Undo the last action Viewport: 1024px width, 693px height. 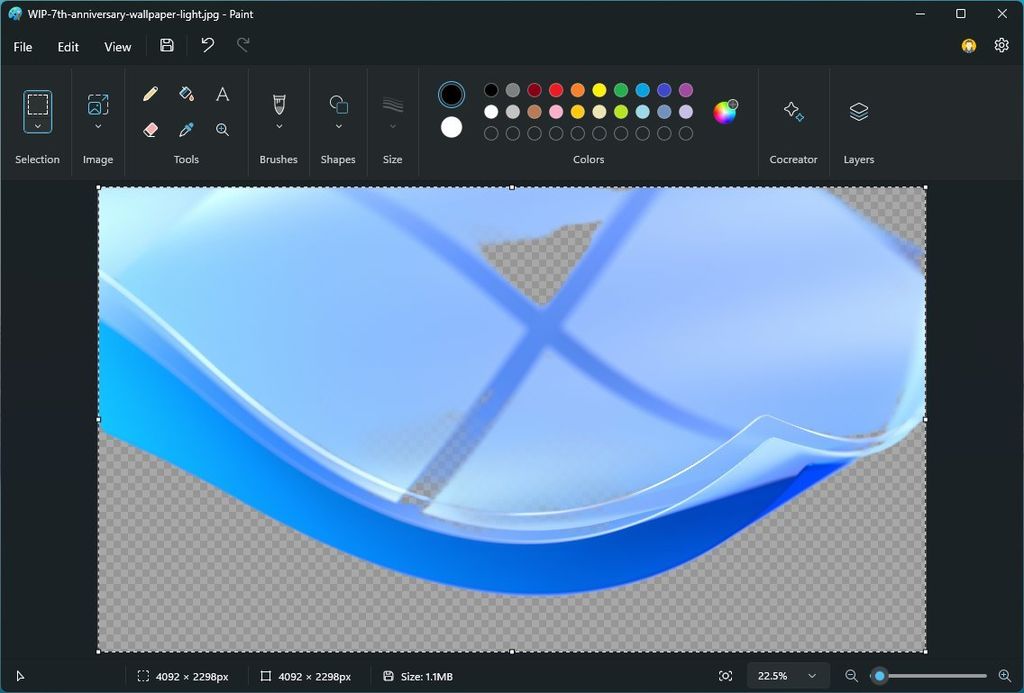click(207, 45)
